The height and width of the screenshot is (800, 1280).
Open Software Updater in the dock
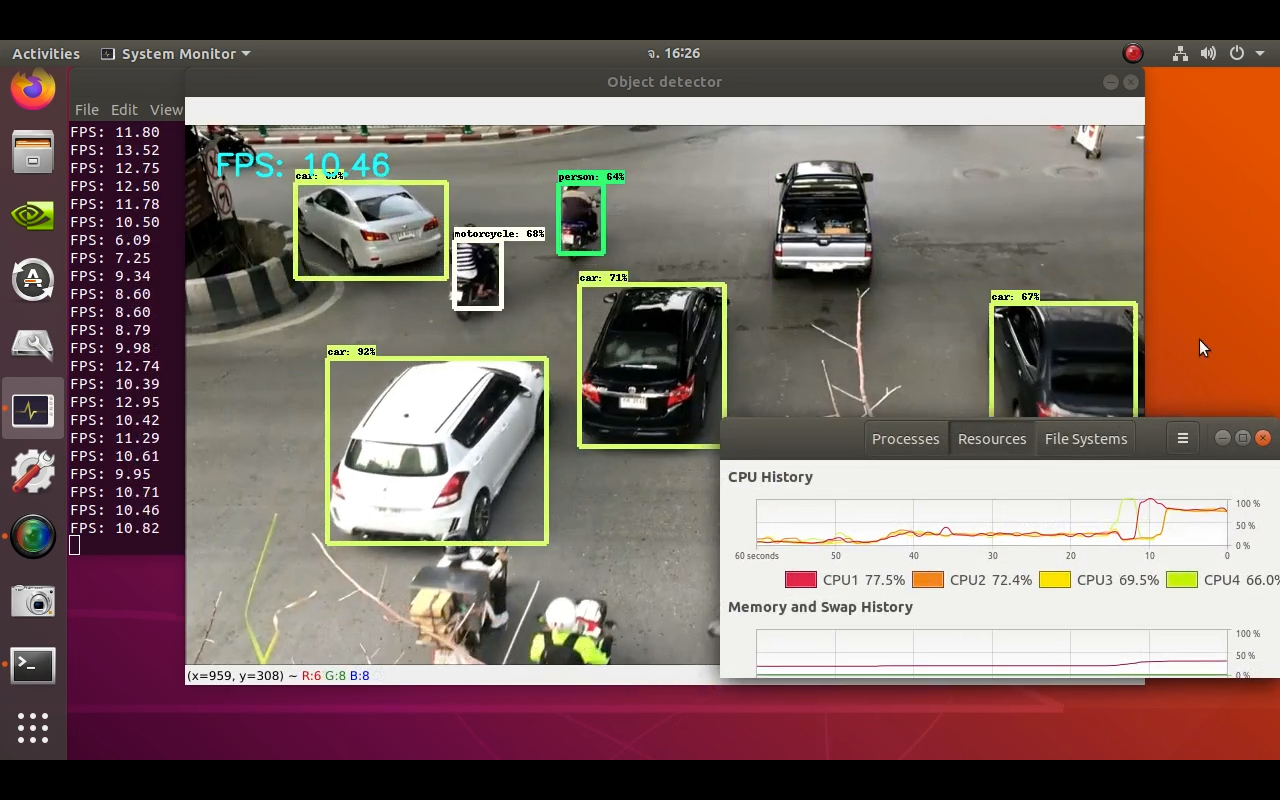[33, 280]
